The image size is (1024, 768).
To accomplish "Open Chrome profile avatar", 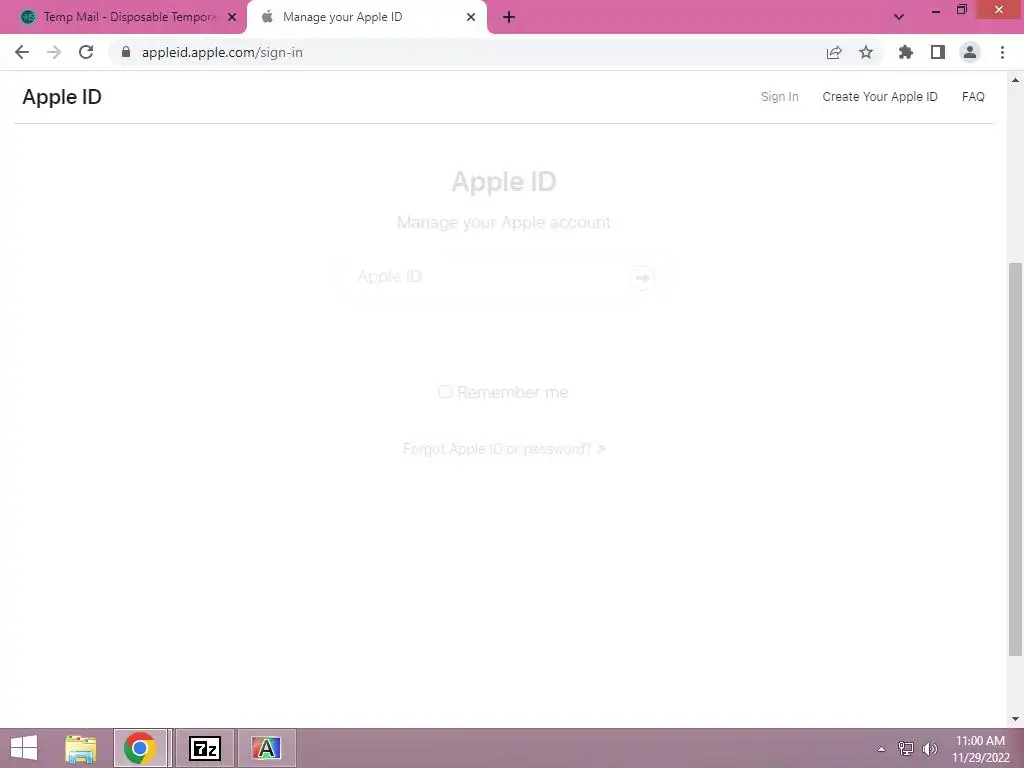I will (x=970, y=52).
